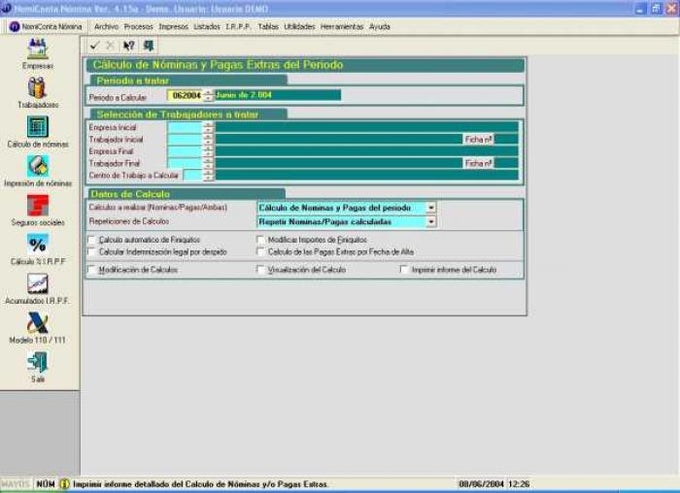Toggle Modificación de Cálculos checkbox

[x=92, y=270]
